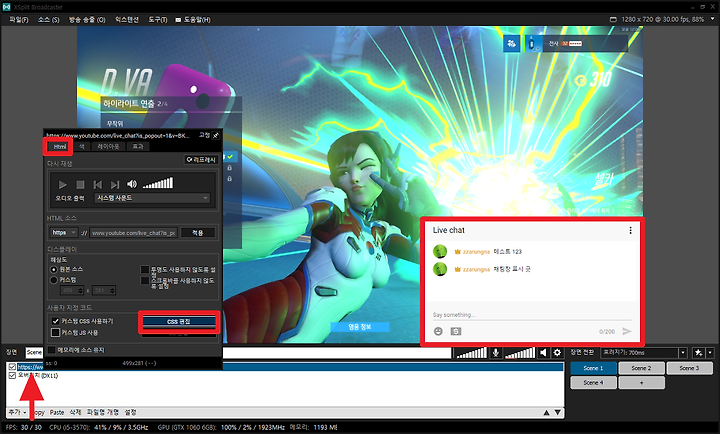Toggle the 스크롤바를 사용하지 않도록 설정 checkbox

[145, 280]
